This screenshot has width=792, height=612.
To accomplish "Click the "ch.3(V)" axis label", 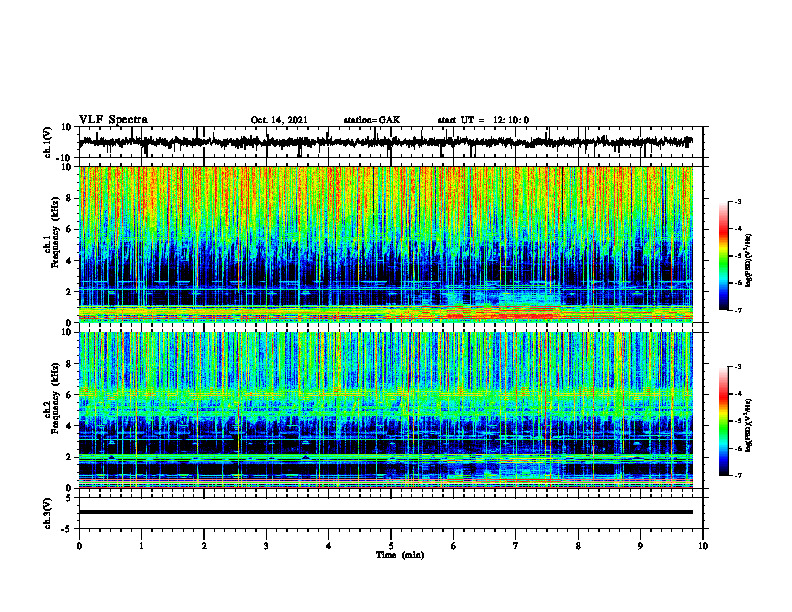I will coord(48,513).
